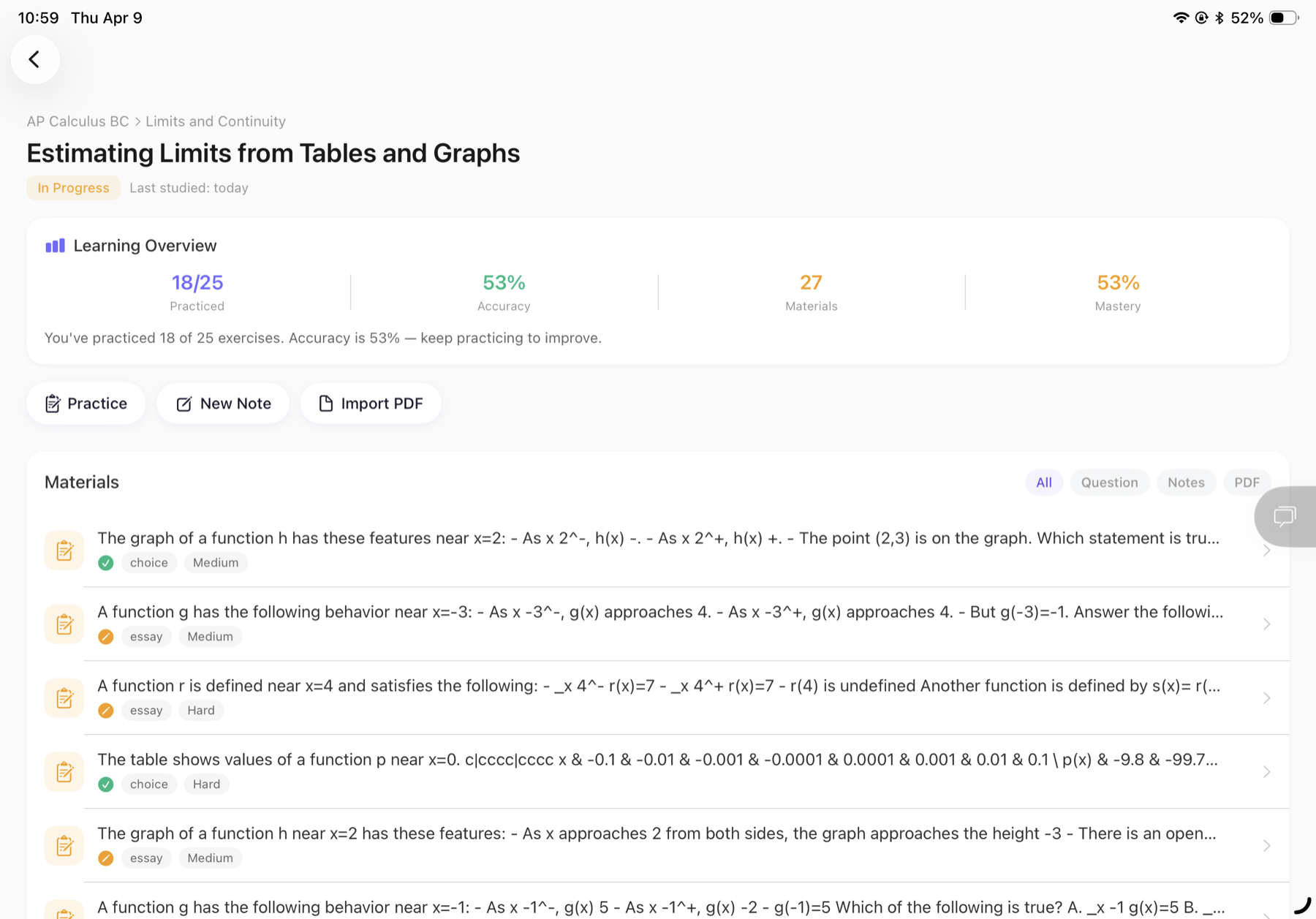Click the 'Materials' section heading

click(x=82, y=483)
